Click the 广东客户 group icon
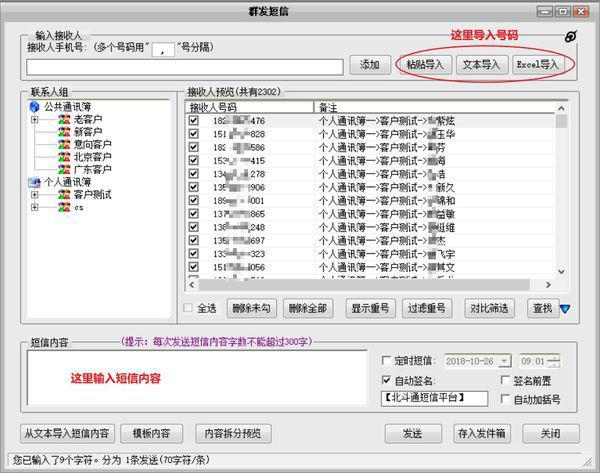 point(64,169)
